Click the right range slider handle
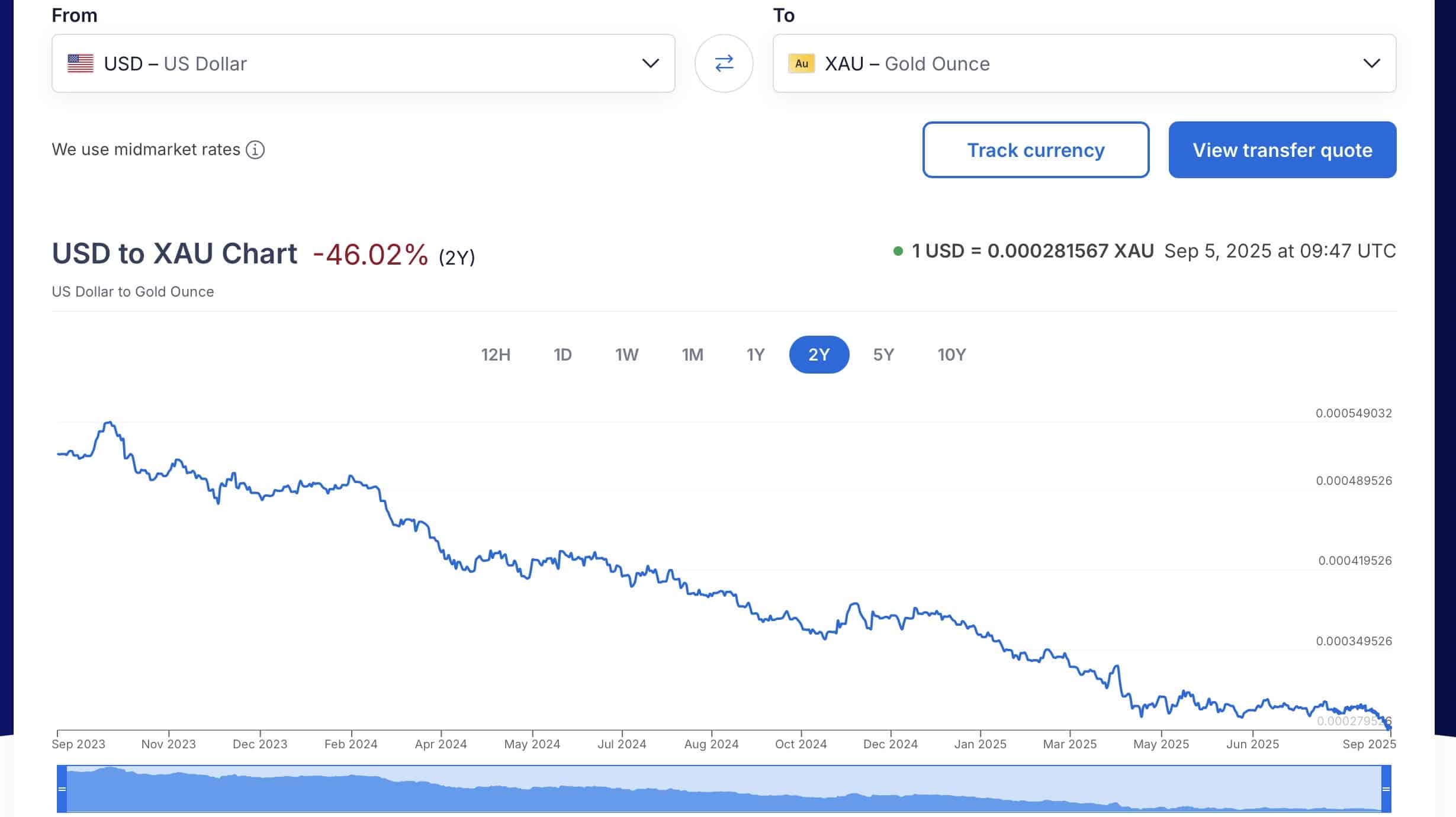The image size is (1456, 817). tap(1386, 789)
